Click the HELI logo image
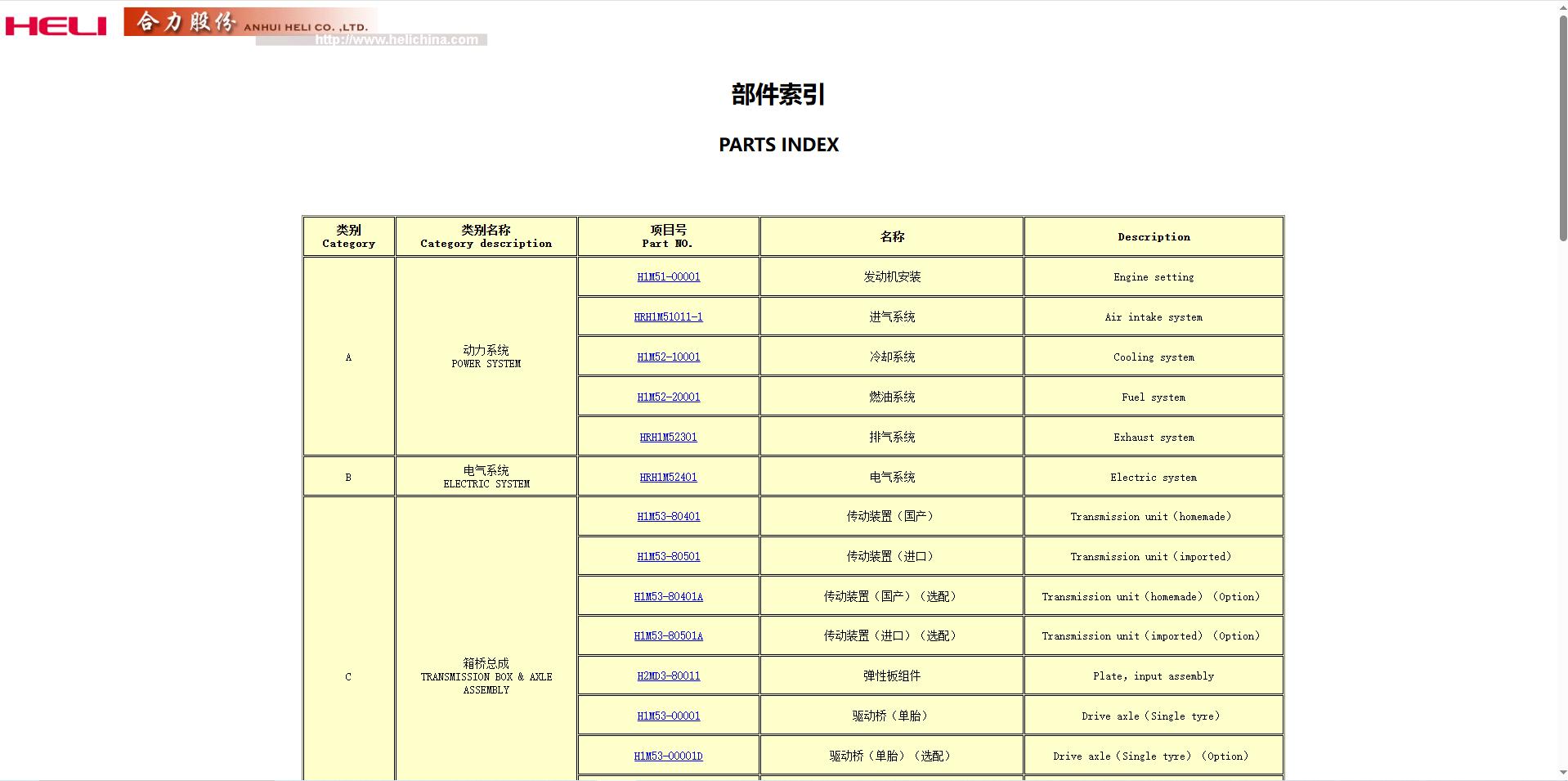Image resolution: width=1568 pixels, height=781 pixels. (56, 26)
